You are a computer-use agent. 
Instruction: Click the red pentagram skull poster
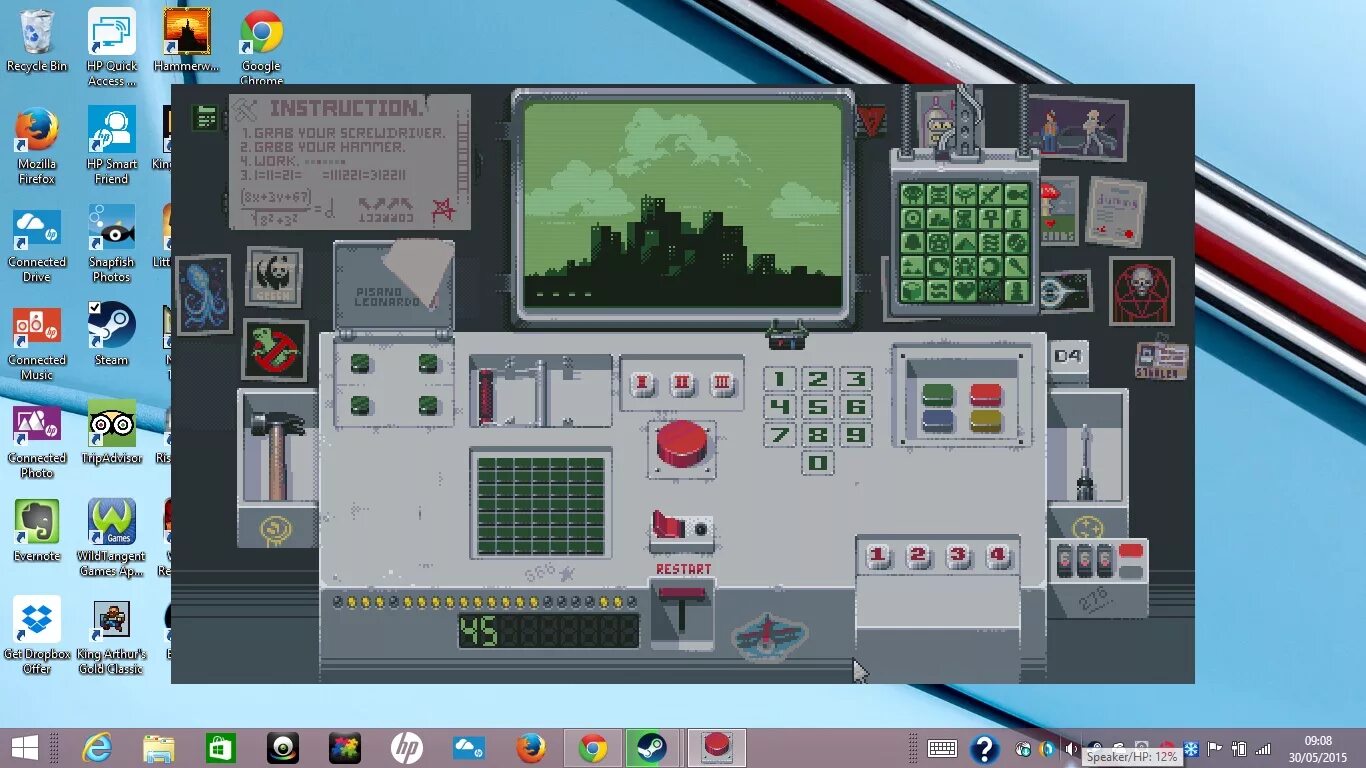(x=1141, y=290)
